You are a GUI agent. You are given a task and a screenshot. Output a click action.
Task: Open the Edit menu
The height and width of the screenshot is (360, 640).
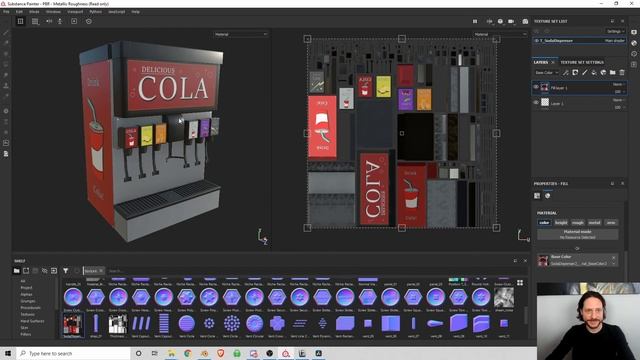pyautogui.click(x=19, y=12)
